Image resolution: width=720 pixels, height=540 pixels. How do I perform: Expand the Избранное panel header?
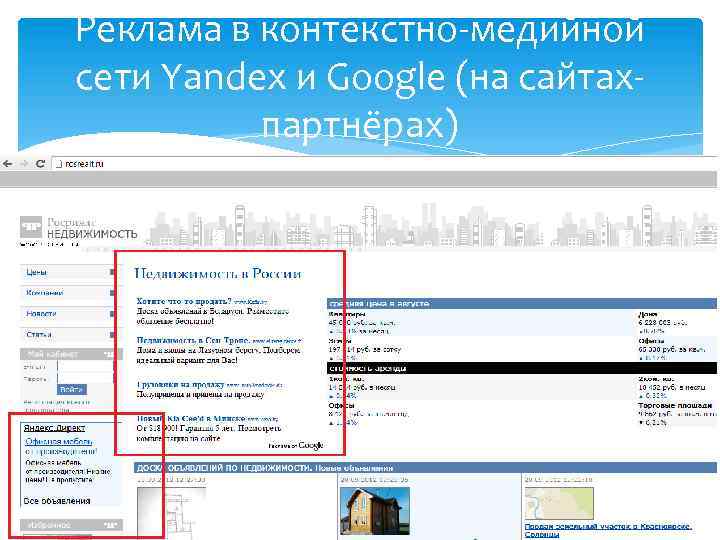point(71,525)
